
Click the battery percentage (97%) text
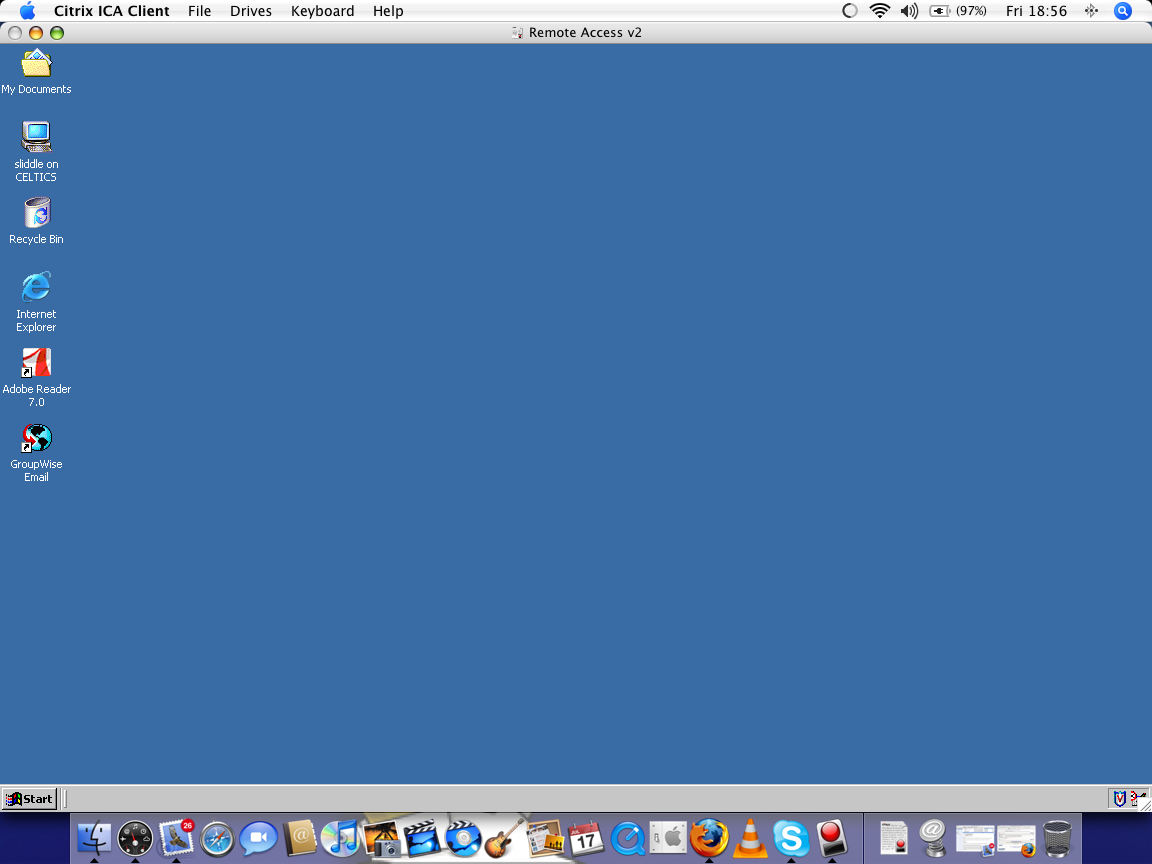[971, 11]
